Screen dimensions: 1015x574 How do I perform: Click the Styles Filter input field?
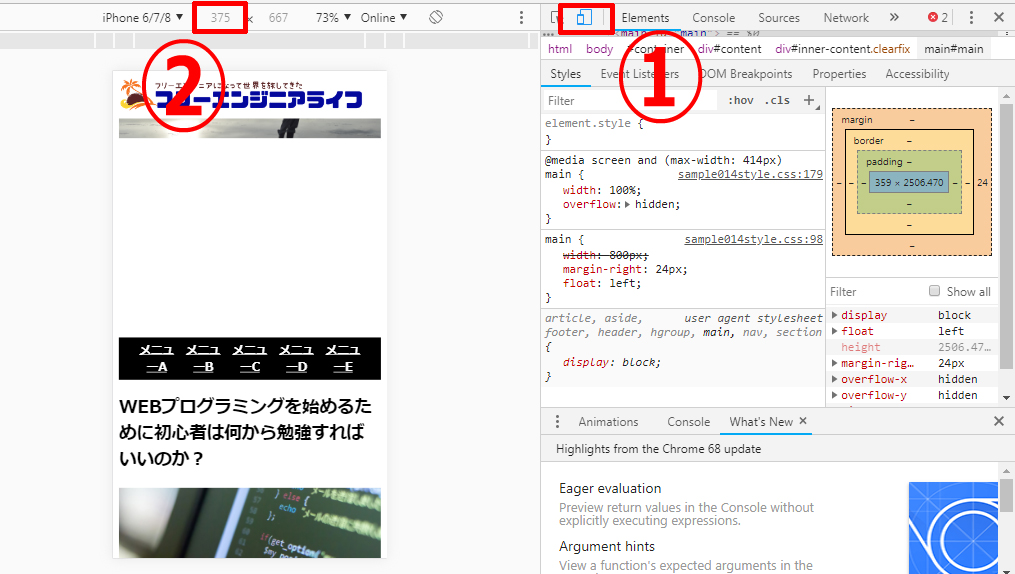pyautogui.click(x=630, y=101)
